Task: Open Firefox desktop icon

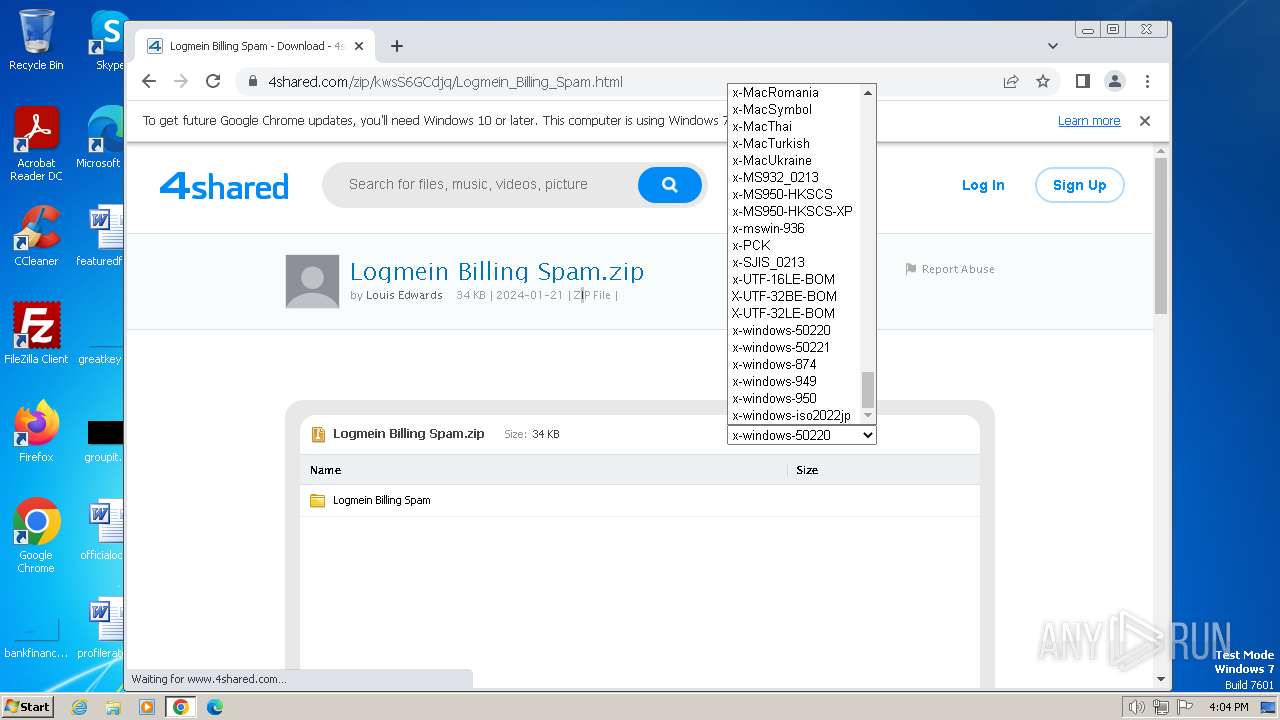Action: tap(36, 432)
